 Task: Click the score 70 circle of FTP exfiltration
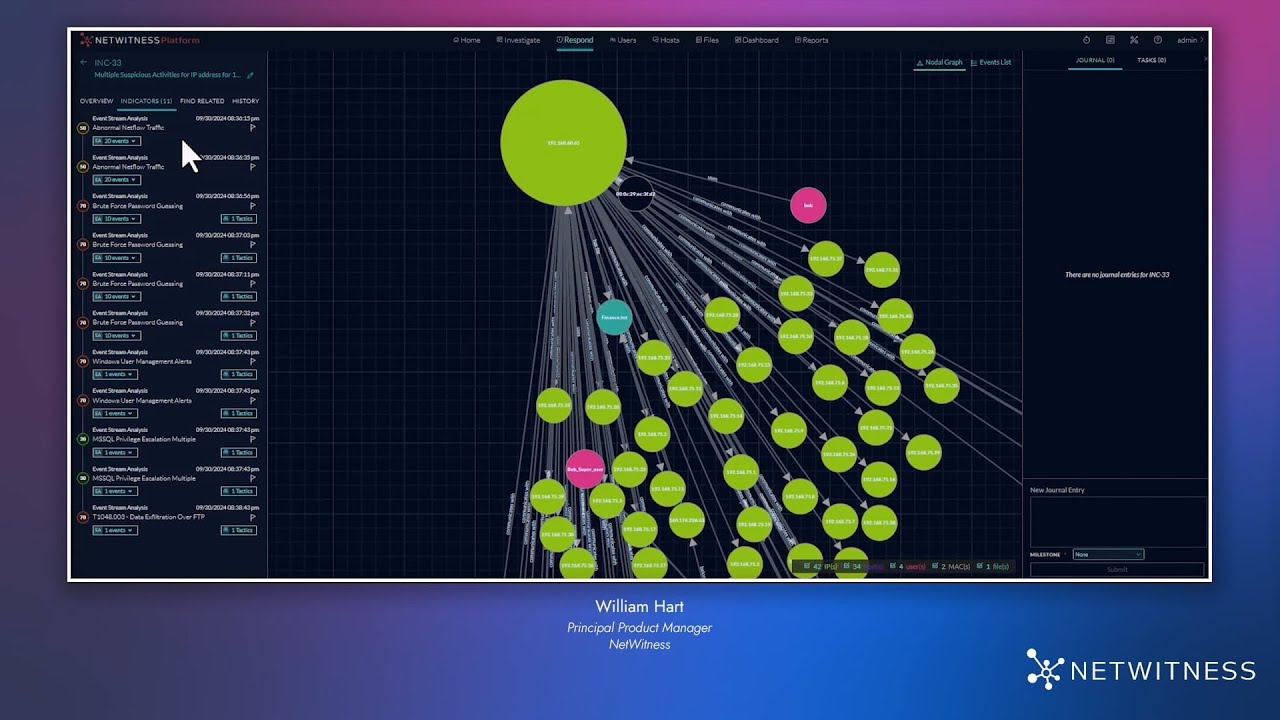[x=83, y=517]
